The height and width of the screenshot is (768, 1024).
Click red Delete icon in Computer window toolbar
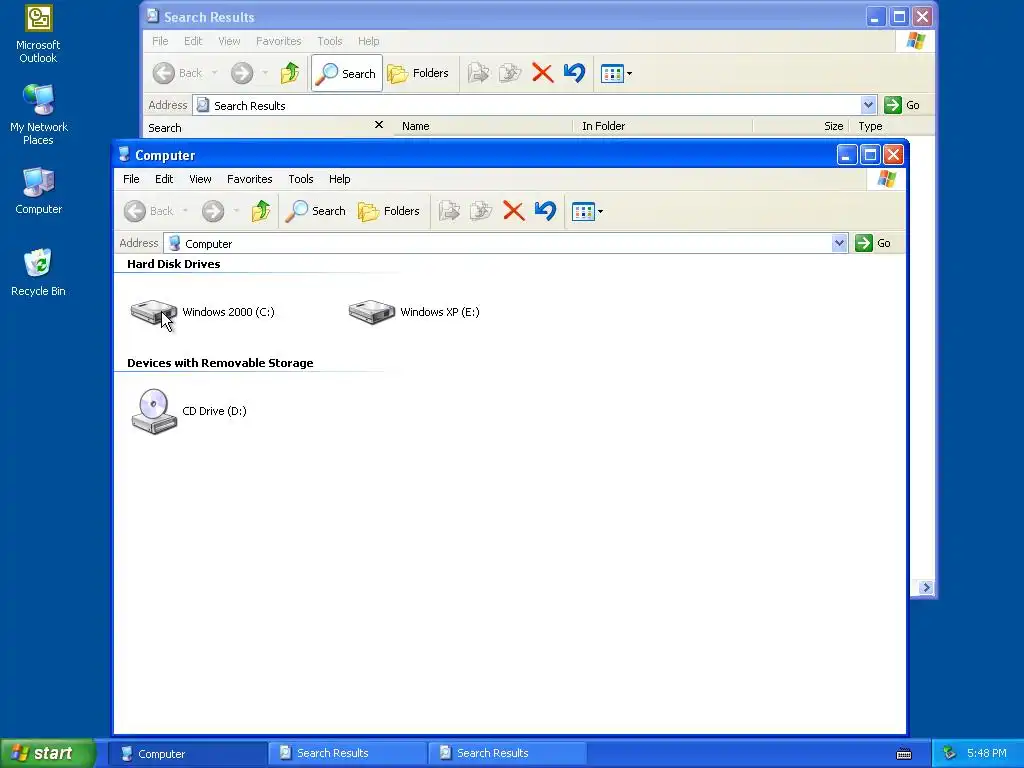pos(514,211)
